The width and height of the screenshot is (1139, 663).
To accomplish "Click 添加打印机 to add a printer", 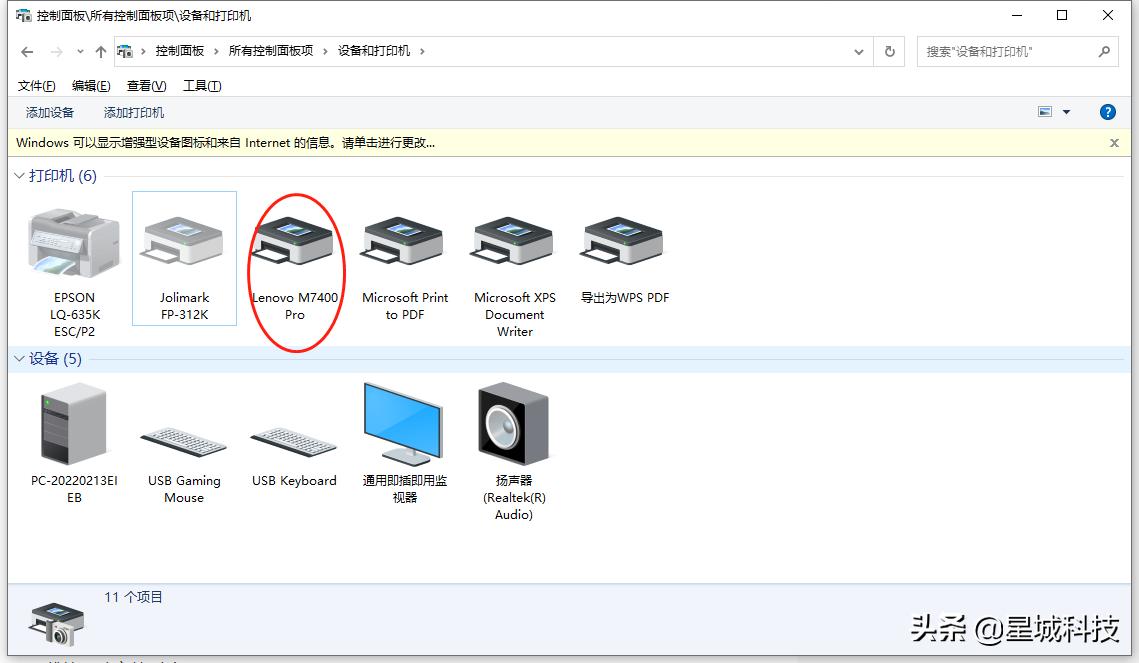I will tap(131, 113).
